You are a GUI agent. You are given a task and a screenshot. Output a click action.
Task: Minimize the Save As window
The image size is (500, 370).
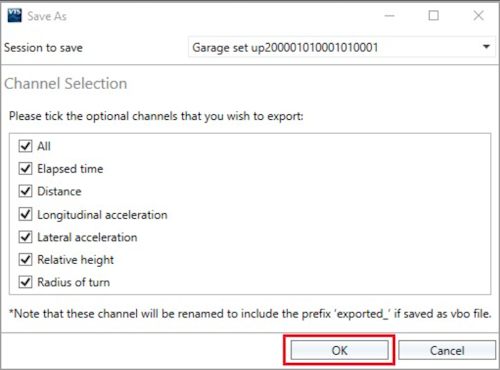tap(389, 16)
